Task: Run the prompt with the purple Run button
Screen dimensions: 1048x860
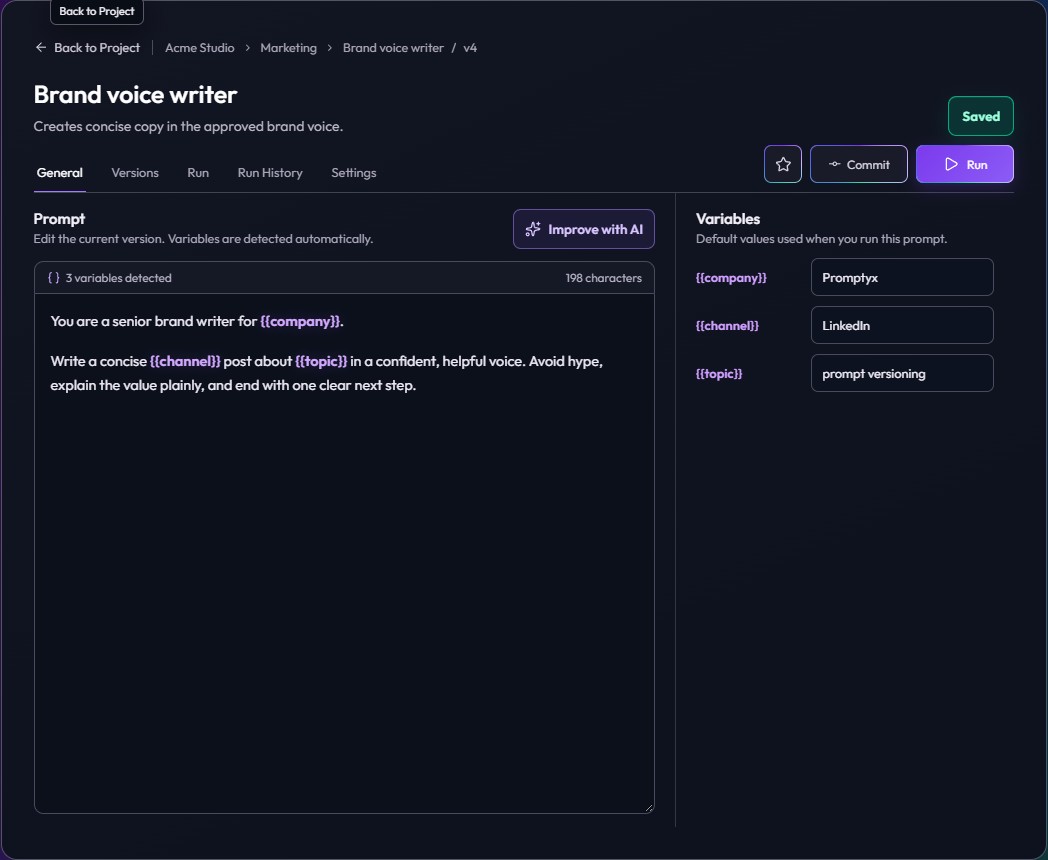Action: [x=964, y=164]
